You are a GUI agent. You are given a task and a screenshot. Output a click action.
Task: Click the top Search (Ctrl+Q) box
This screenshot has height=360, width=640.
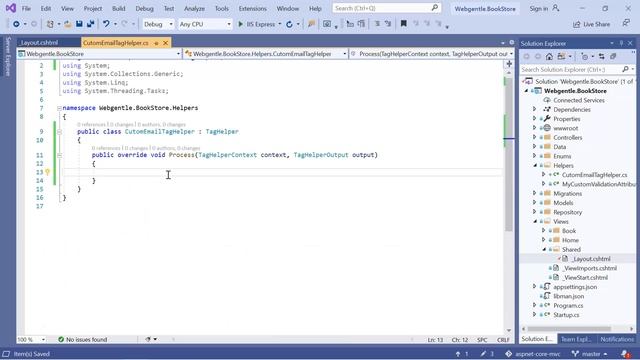[386, 8]
